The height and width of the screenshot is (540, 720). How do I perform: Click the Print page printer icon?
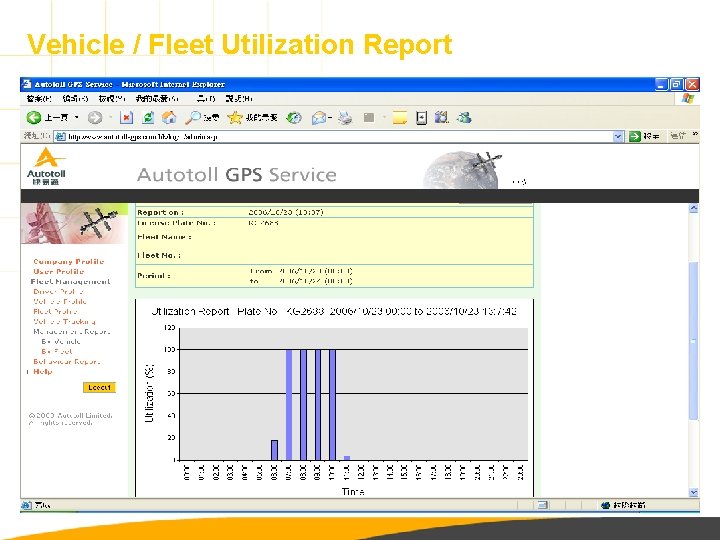(x=345, y=118)
